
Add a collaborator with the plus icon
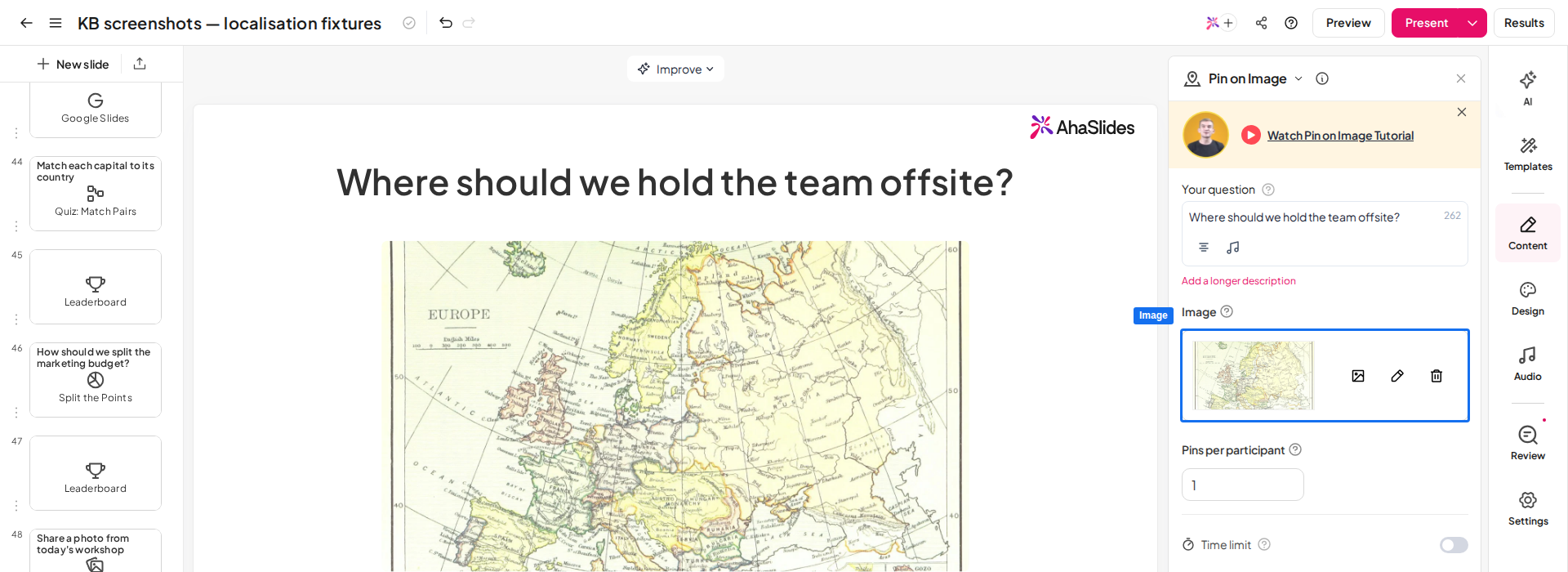tap(1228, 23)
